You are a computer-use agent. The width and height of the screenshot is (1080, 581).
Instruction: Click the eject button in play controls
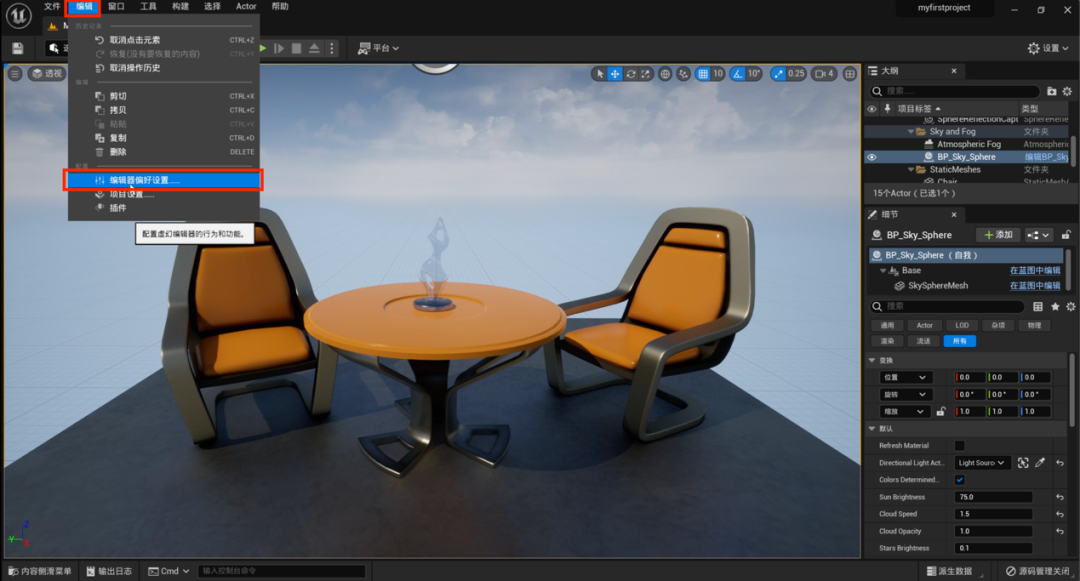click(x=314, y=48)
